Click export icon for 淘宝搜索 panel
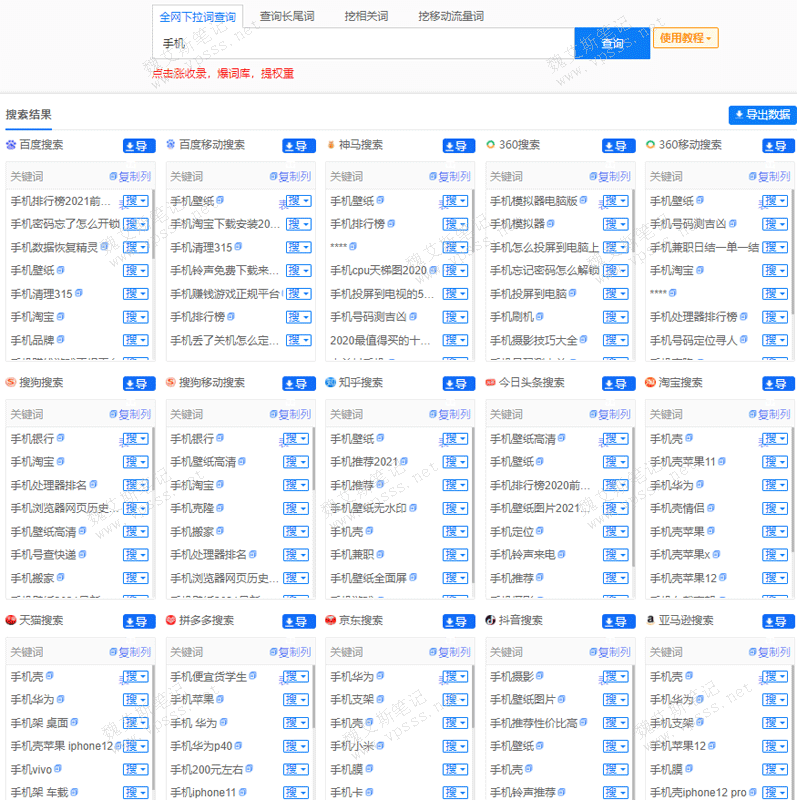This screenshot has height=800, width=797. 779,384
